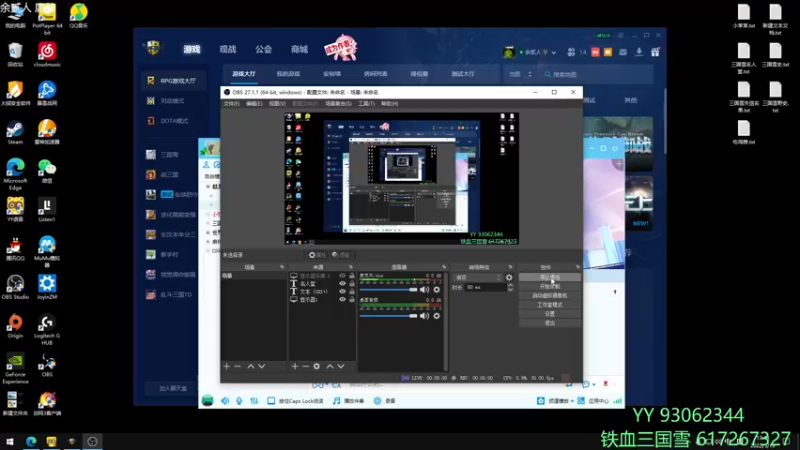This screenshot has width=800, height=450.
Task: Click download icon in game platform header
Action: tap(639, 52)
